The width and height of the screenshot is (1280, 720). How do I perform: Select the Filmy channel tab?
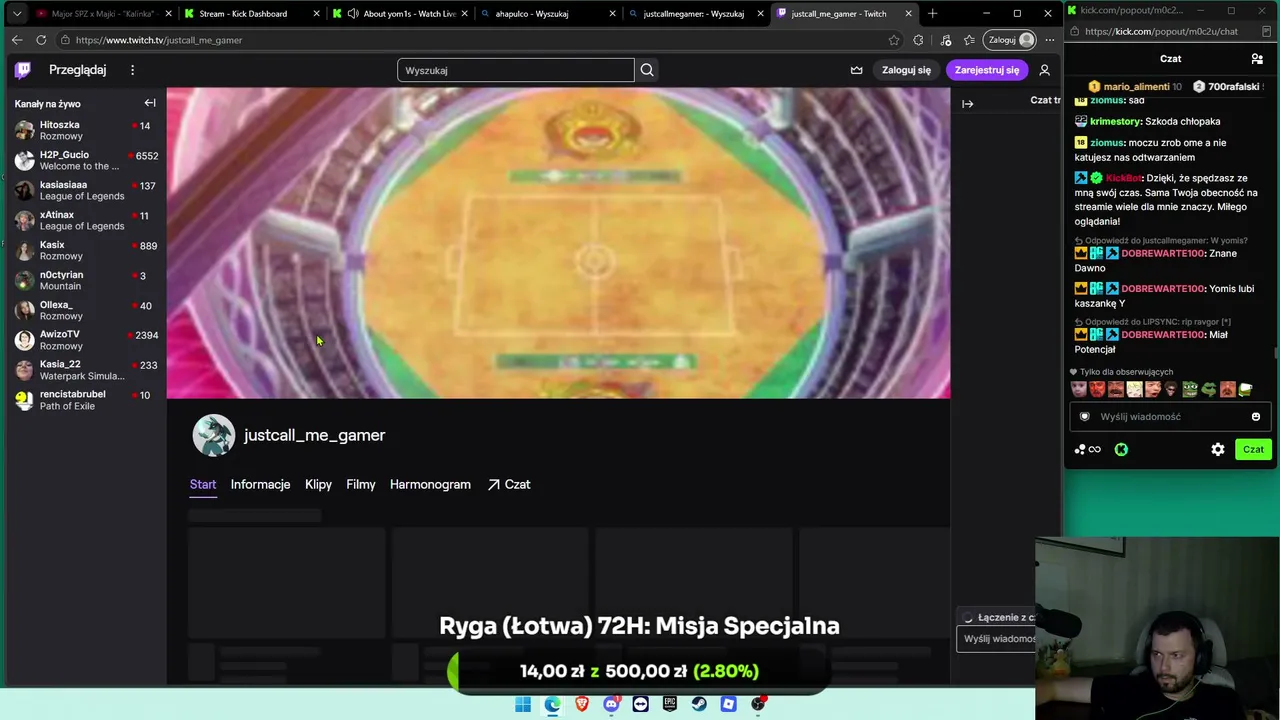(361, 484)
